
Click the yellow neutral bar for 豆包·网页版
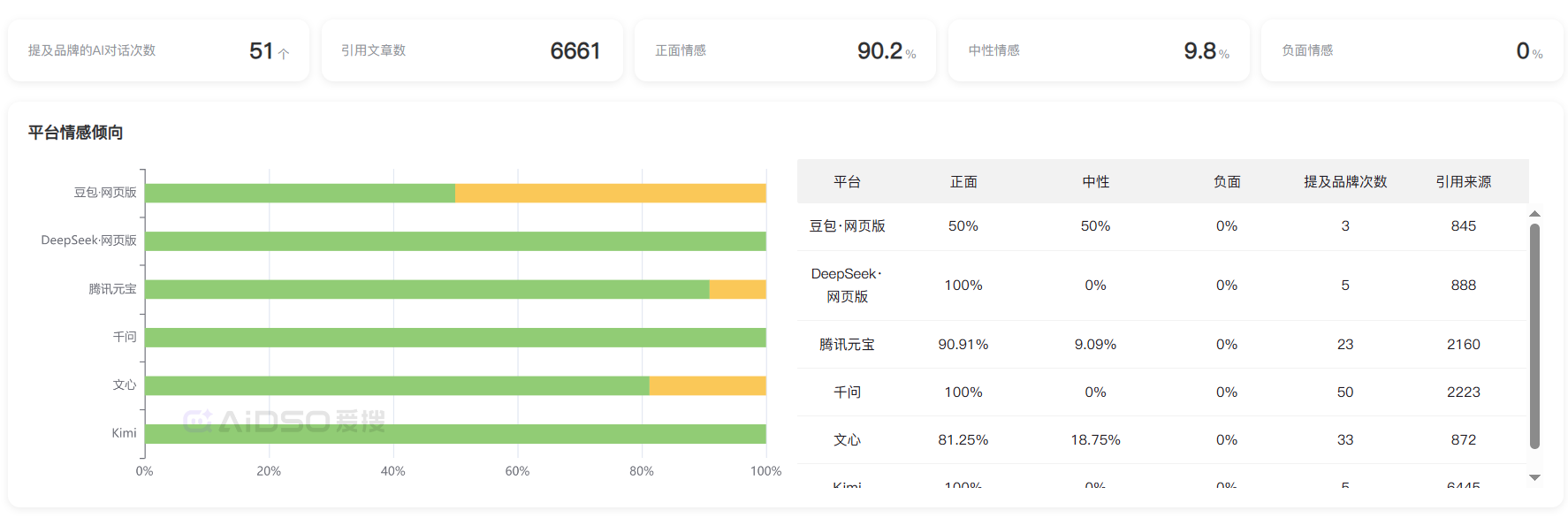click(x=610, y=193)
